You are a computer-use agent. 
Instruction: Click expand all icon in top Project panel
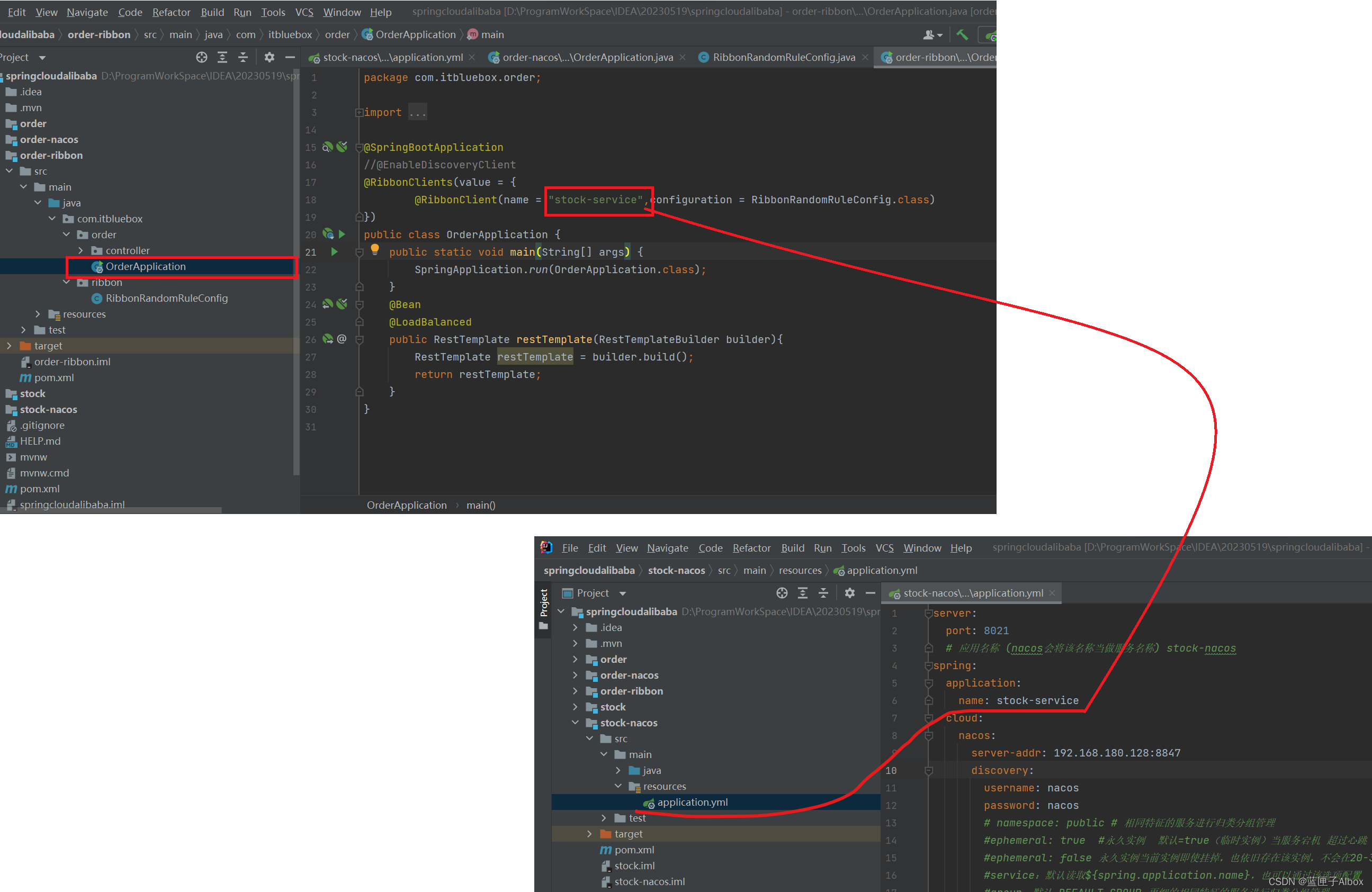click(x=222, y=57)
